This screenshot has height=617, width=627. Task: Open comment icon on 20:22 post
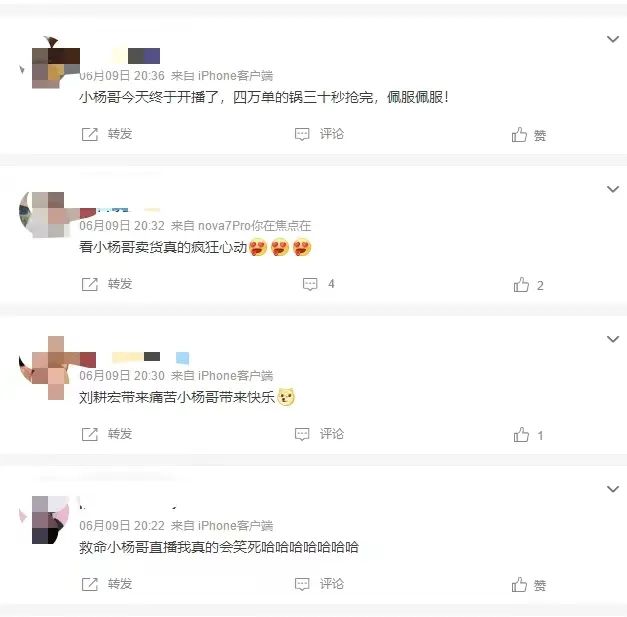(x=302, y=584)
